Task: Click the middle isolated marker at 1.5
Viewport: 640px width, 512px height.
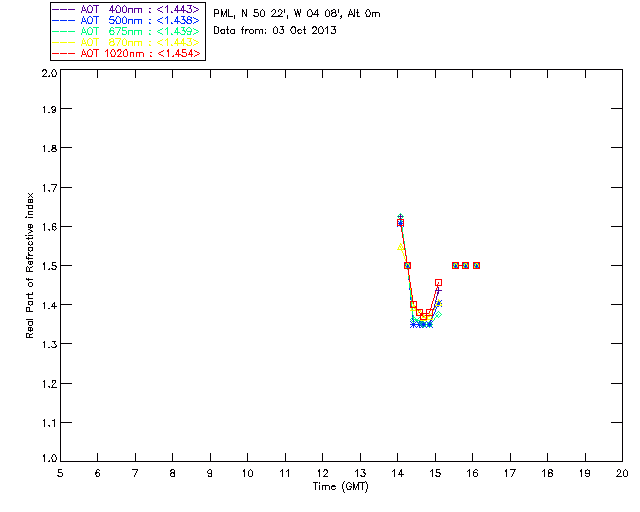Action: [465, 265]
